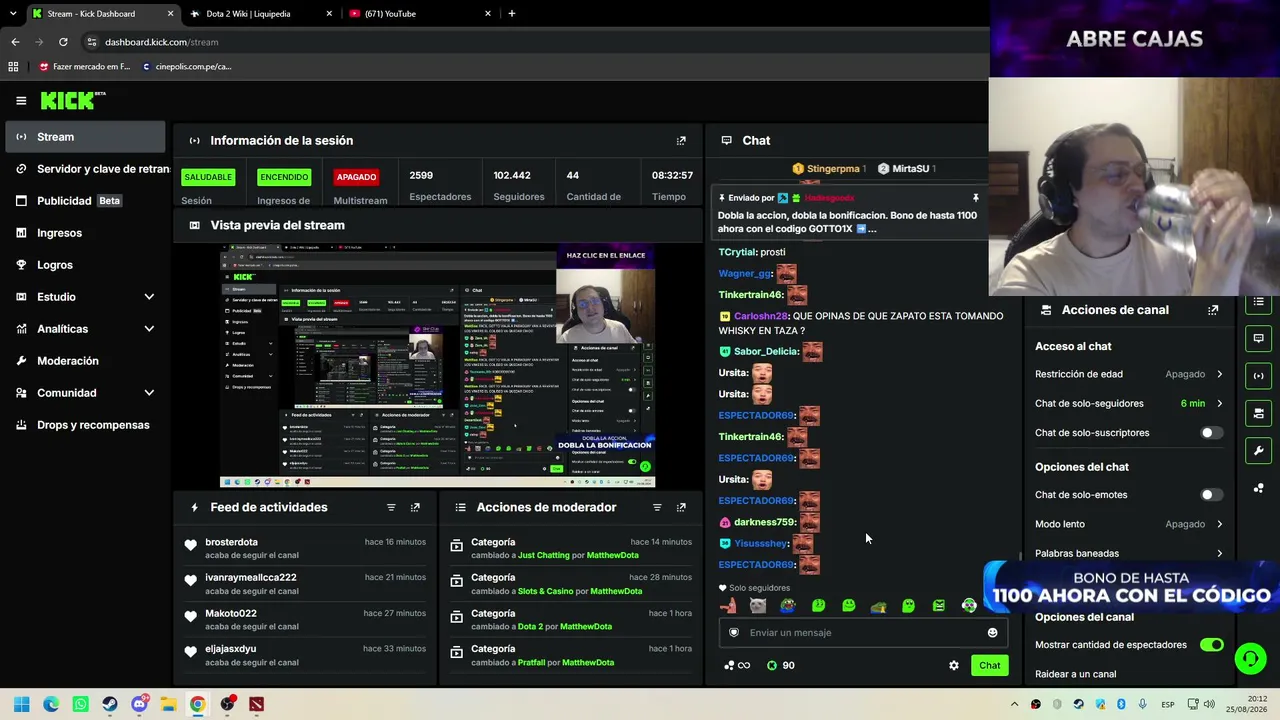Viewport: 1280px width, 720px height.
Task: Open the list widget in right rail
Action: pos(1258,302)
